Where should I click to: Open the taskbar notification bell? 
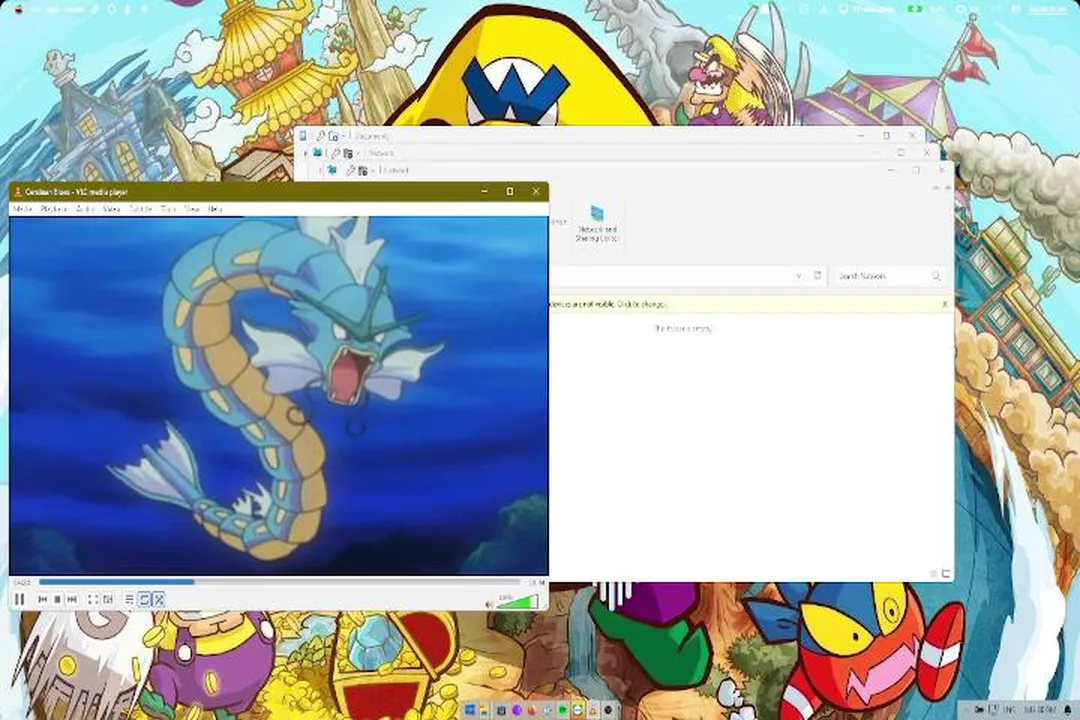pos(1068,710)
